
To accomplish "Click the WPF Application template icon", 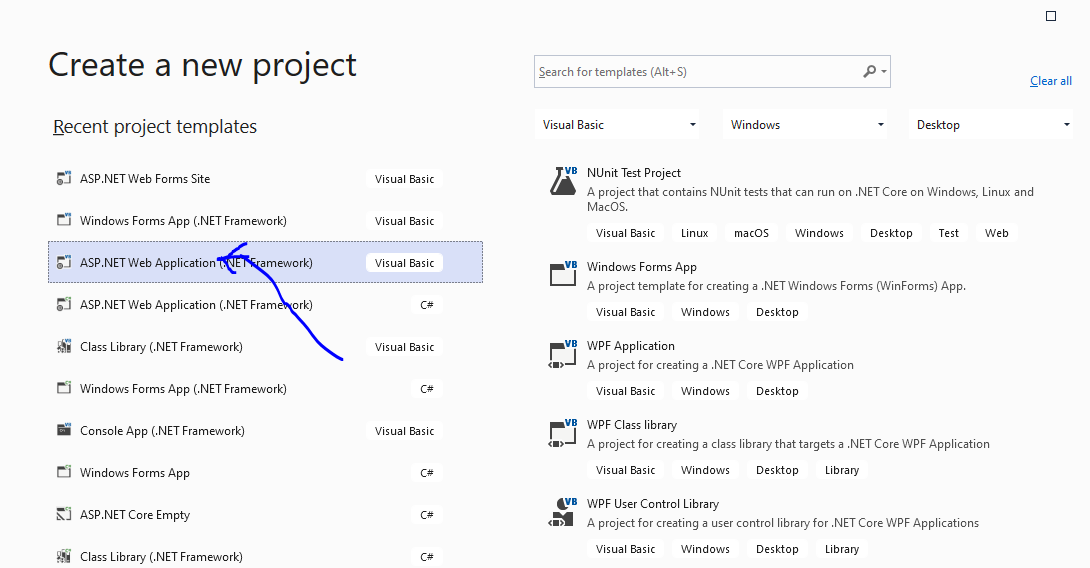I will (x=564, y=353).
